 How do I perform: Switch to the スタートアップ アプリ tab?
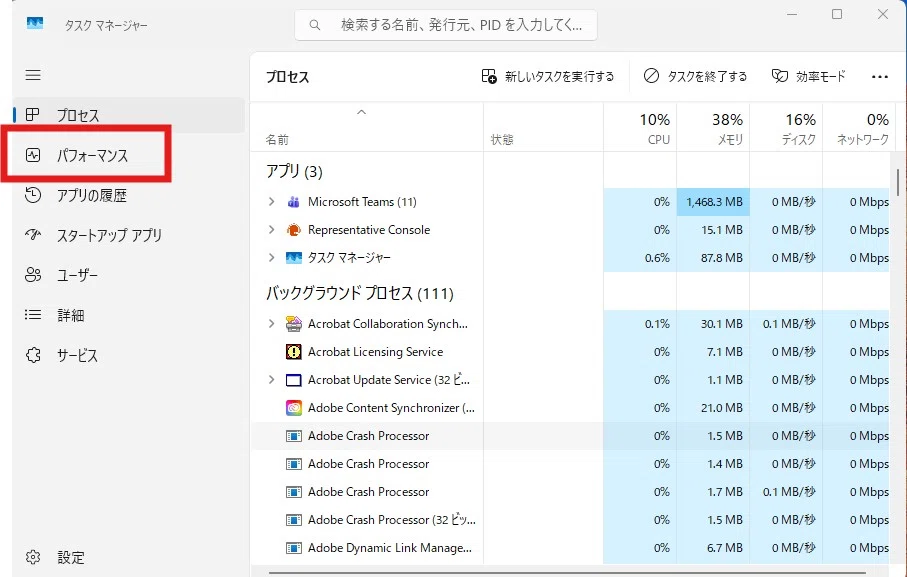pyautogui.click(x=128, y=235)
